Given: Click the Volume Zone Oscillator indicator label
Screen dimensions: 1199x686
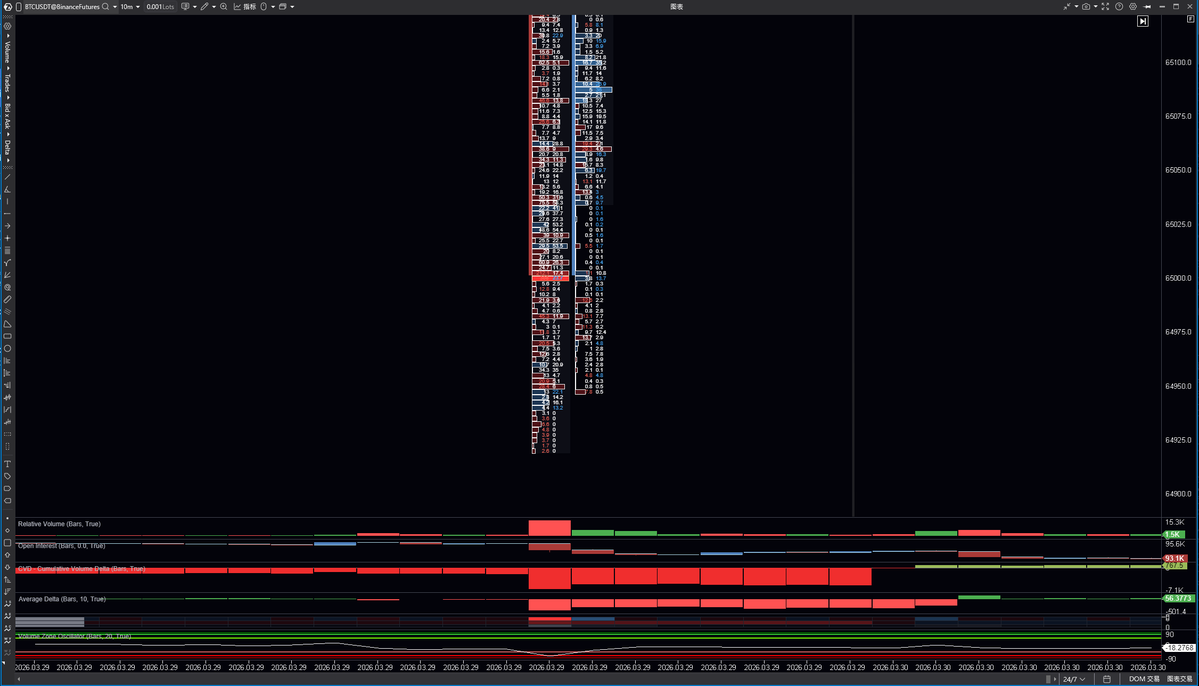Looking at the screenshot, I should pyautogui.click(x=74, y=636).
